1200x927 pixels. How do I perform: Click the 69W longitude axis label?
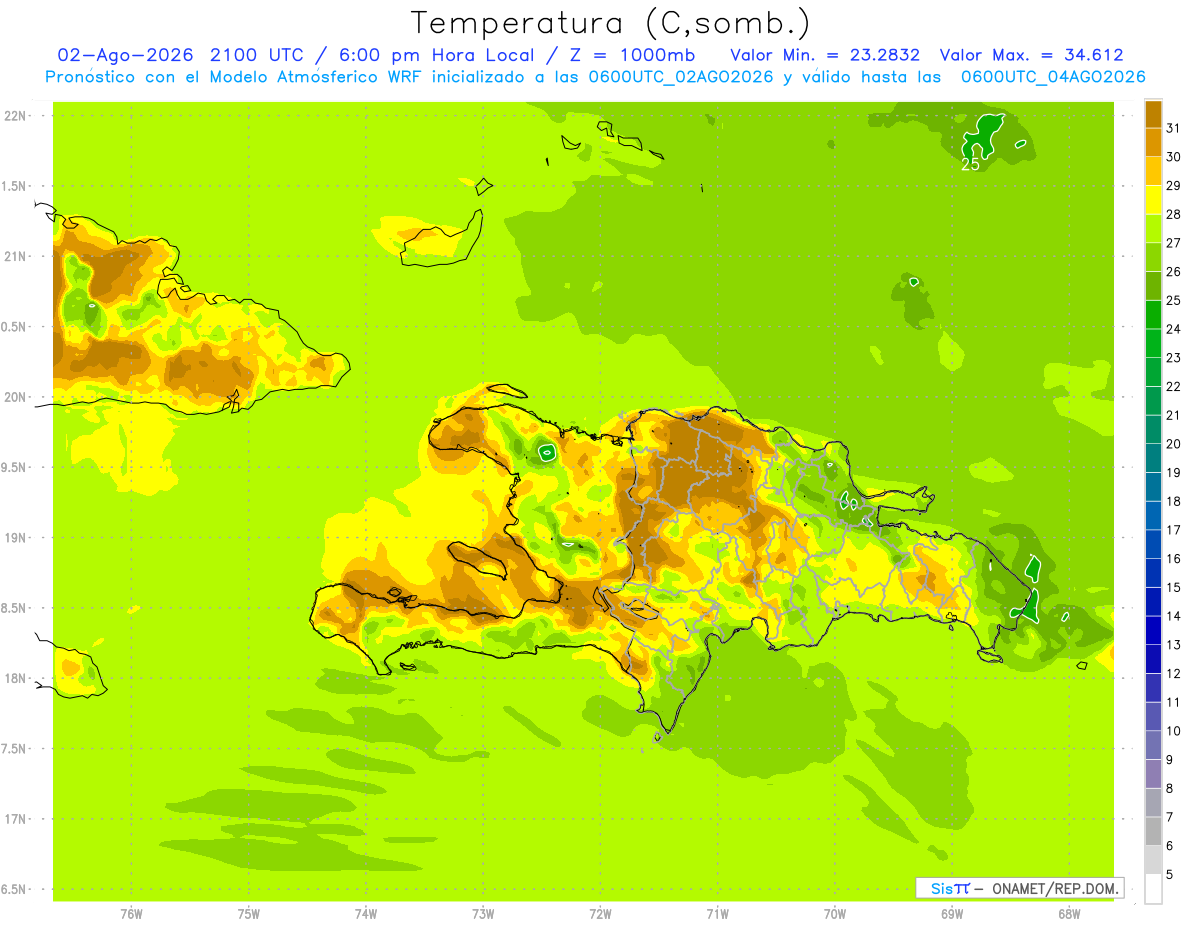pyautogui.click(x=952, y=914)
